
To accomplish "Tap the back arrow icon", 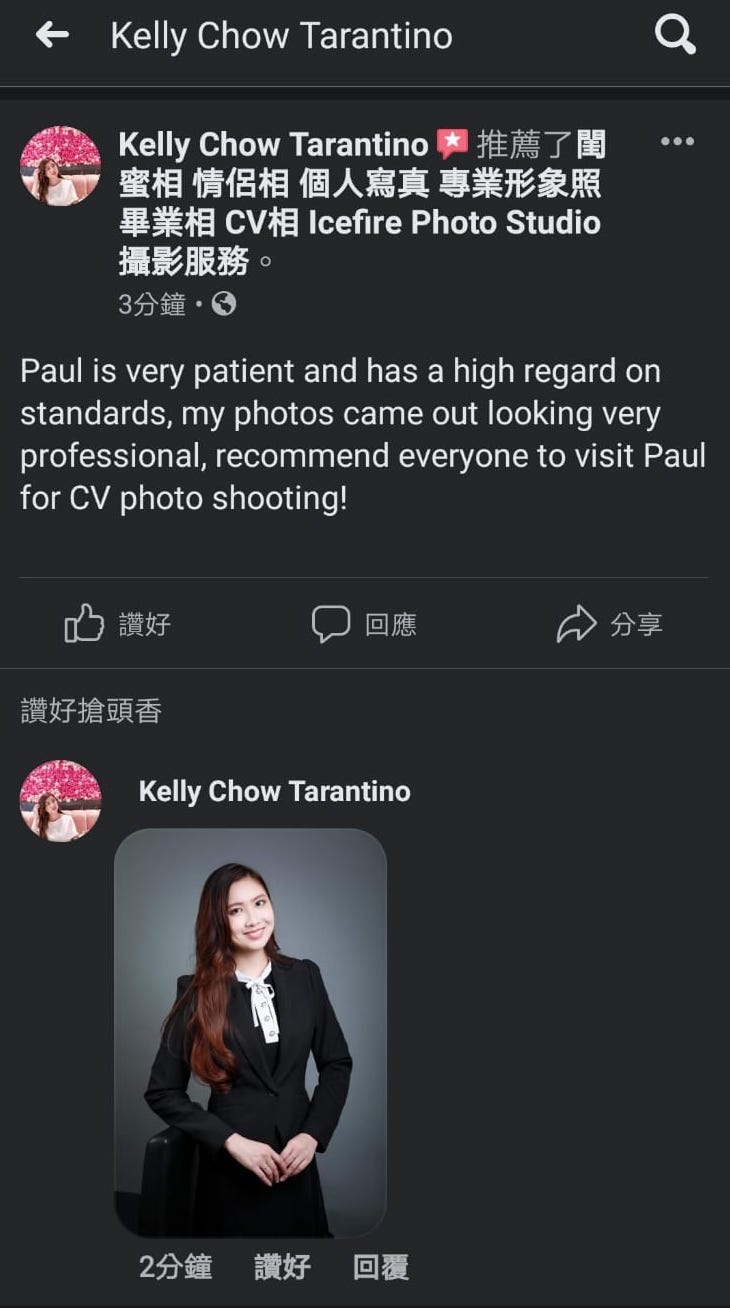I will pos(52,36).
